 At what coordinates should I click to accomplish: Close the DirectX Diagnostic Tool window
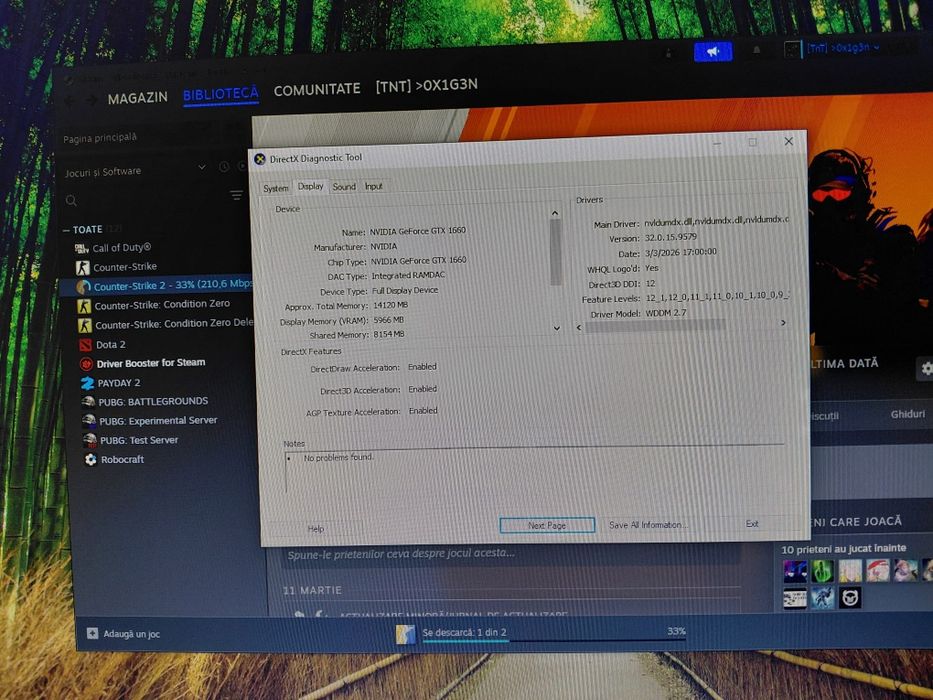point(788,142)
